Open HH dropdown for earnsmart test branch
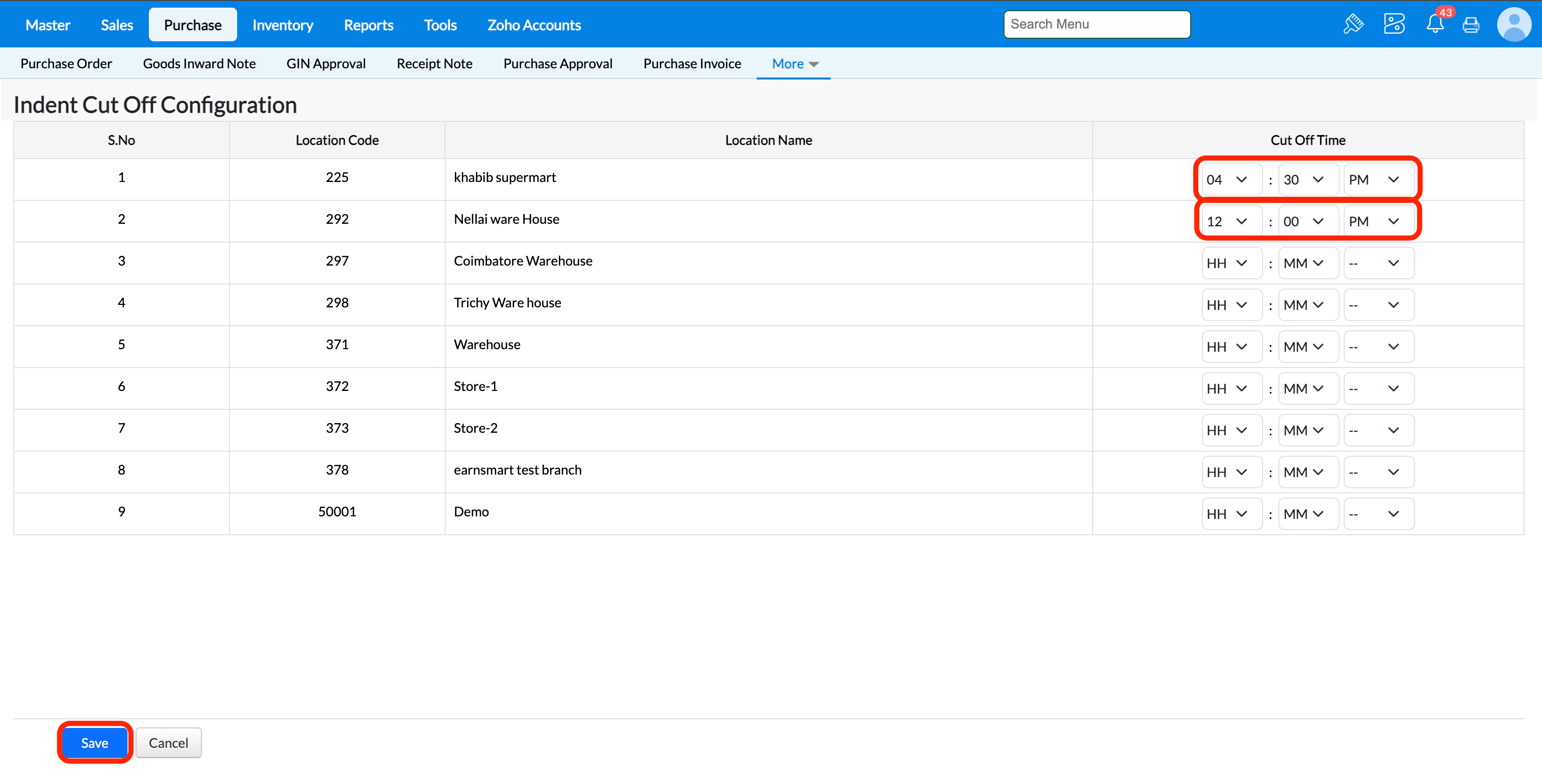The image size is (1542, 784). 1230,472
